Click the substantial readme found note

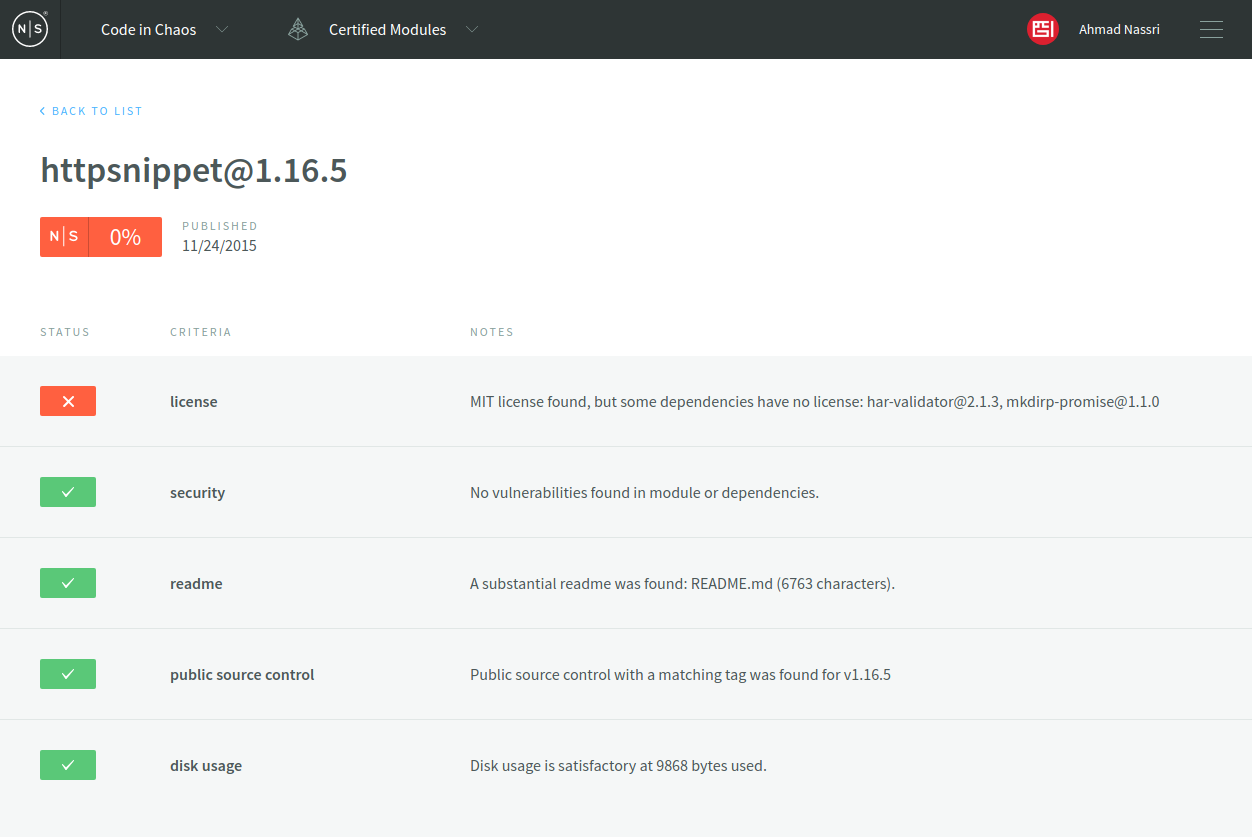(682, 584)
